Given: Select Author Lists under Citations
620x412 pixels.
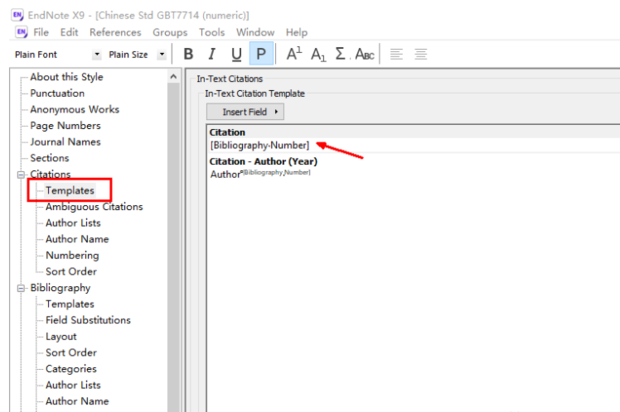Looking at the screenshot, I should click(x=73, y=223).
